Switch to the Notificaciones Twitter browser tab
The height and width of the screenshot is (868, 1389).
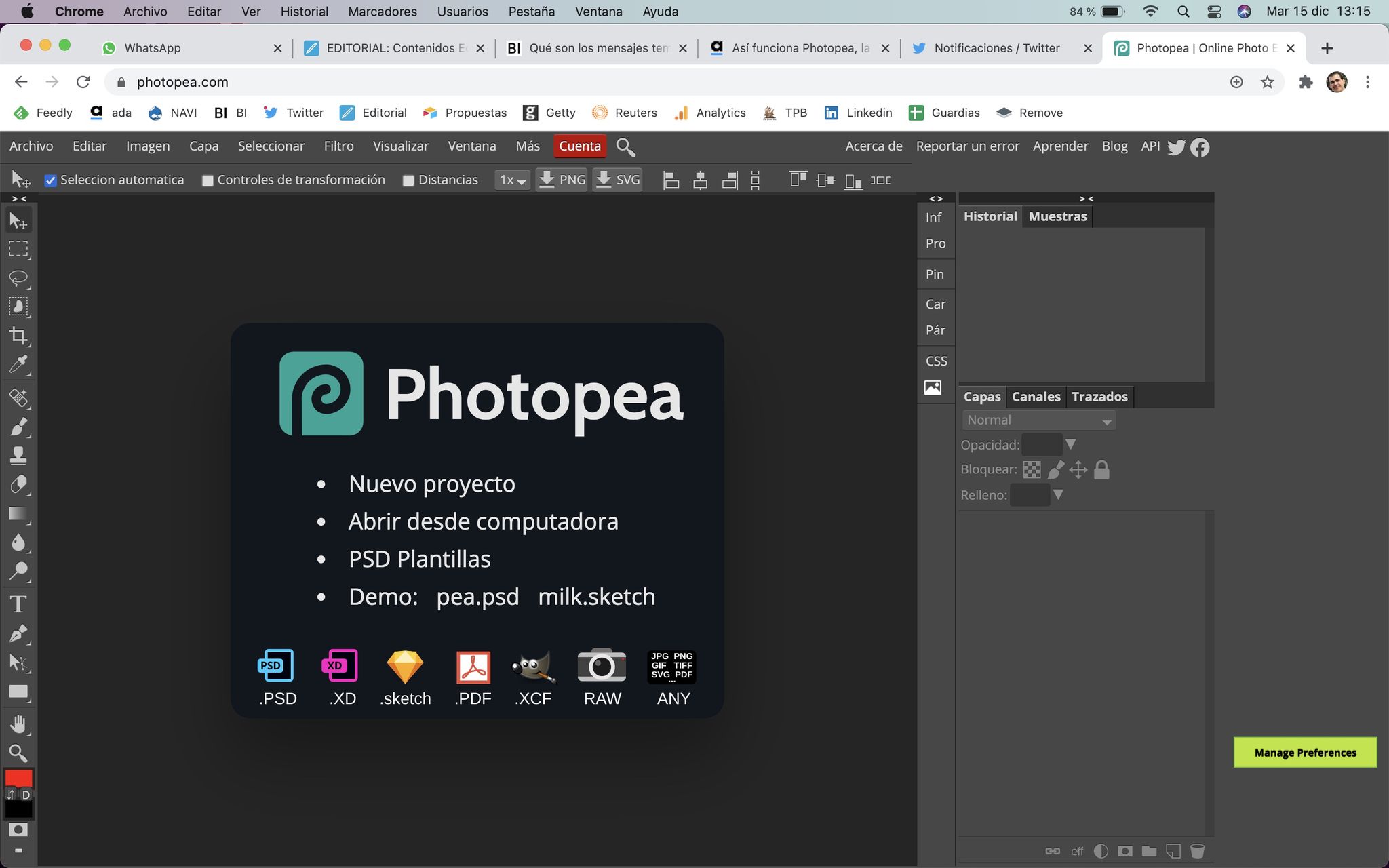pyautogui.click(x=997, y=47)
